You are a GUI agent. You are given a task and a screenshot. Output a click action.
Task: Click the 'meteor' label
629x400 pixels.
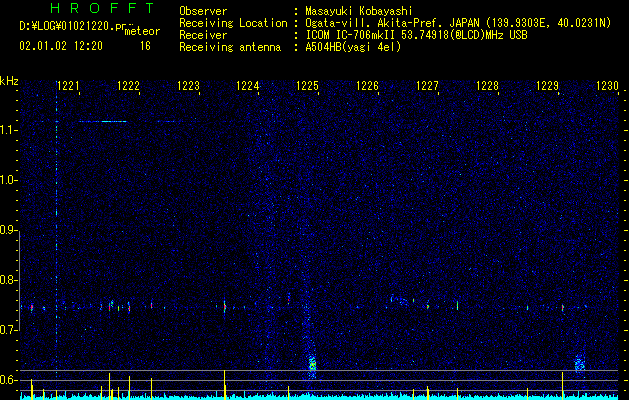click(x=142, y=31)
